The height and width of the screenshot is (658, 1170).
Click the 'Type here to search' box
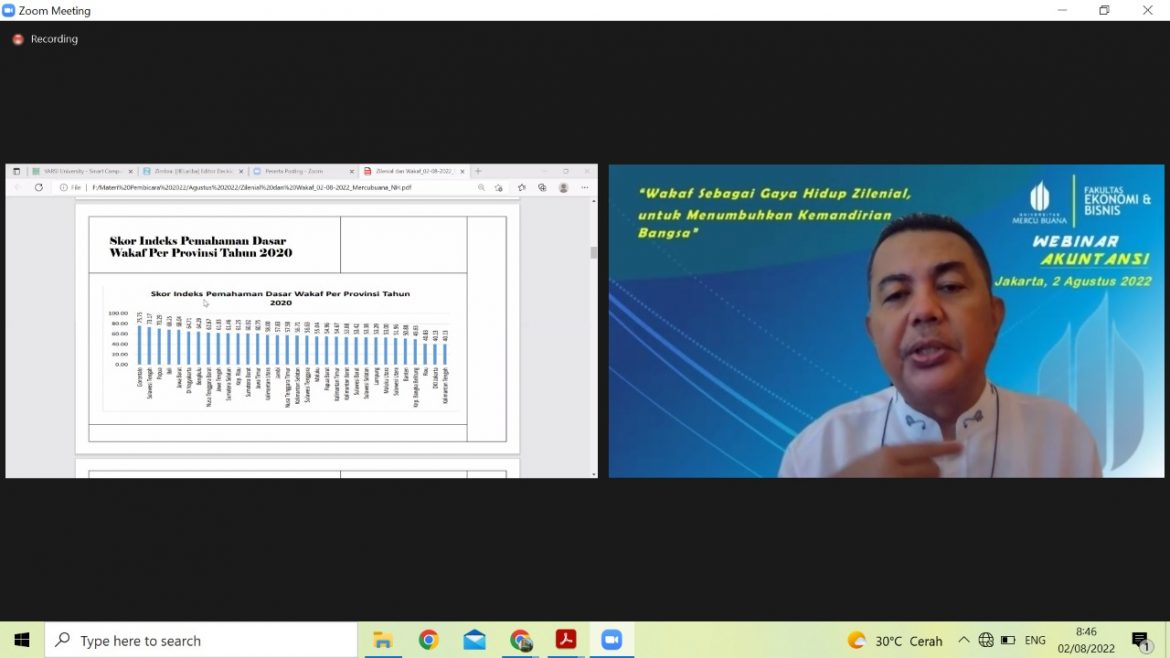coord(200,640)
